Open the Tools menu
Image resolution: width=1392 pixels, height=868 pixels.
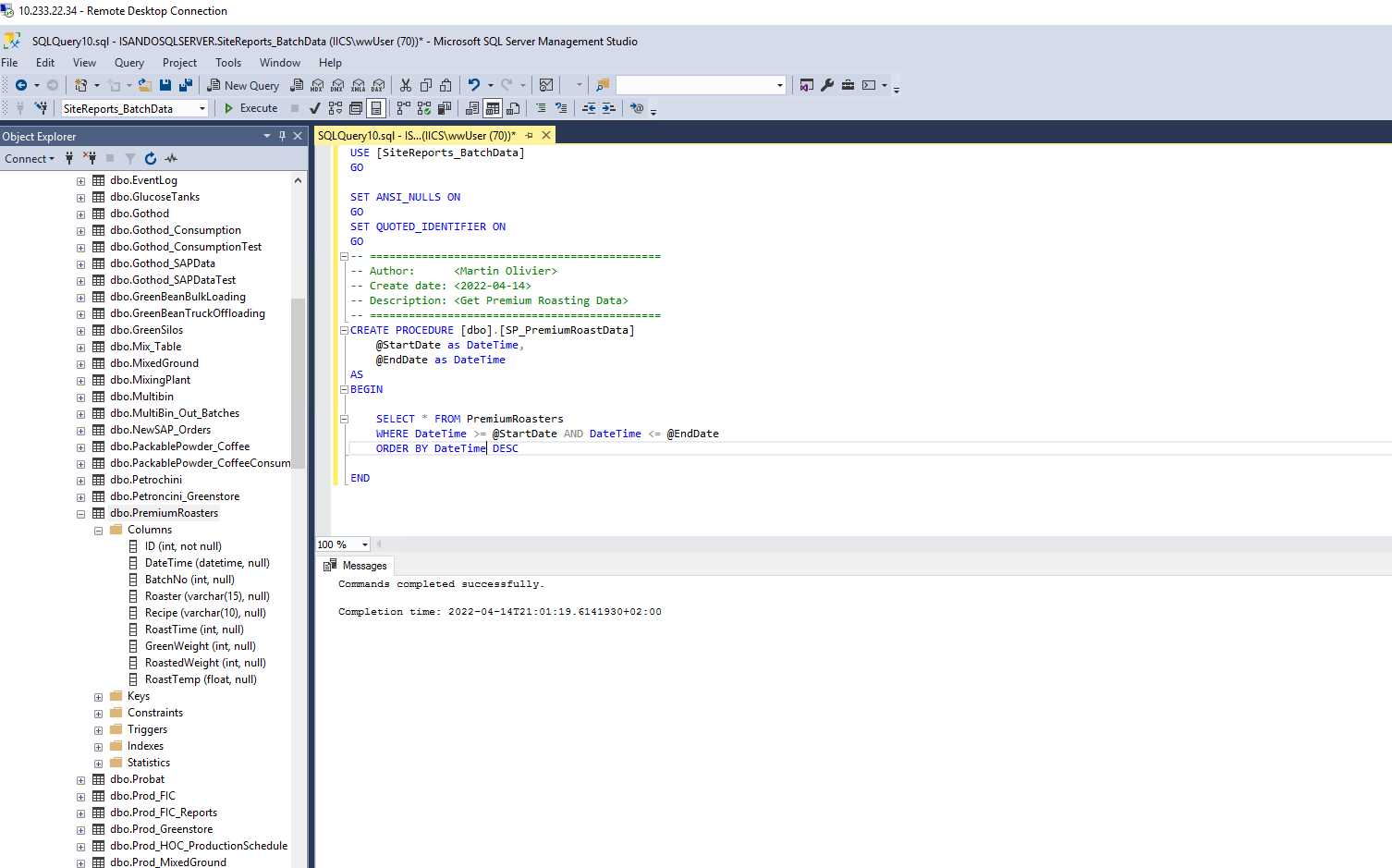[x=228, y=63]
